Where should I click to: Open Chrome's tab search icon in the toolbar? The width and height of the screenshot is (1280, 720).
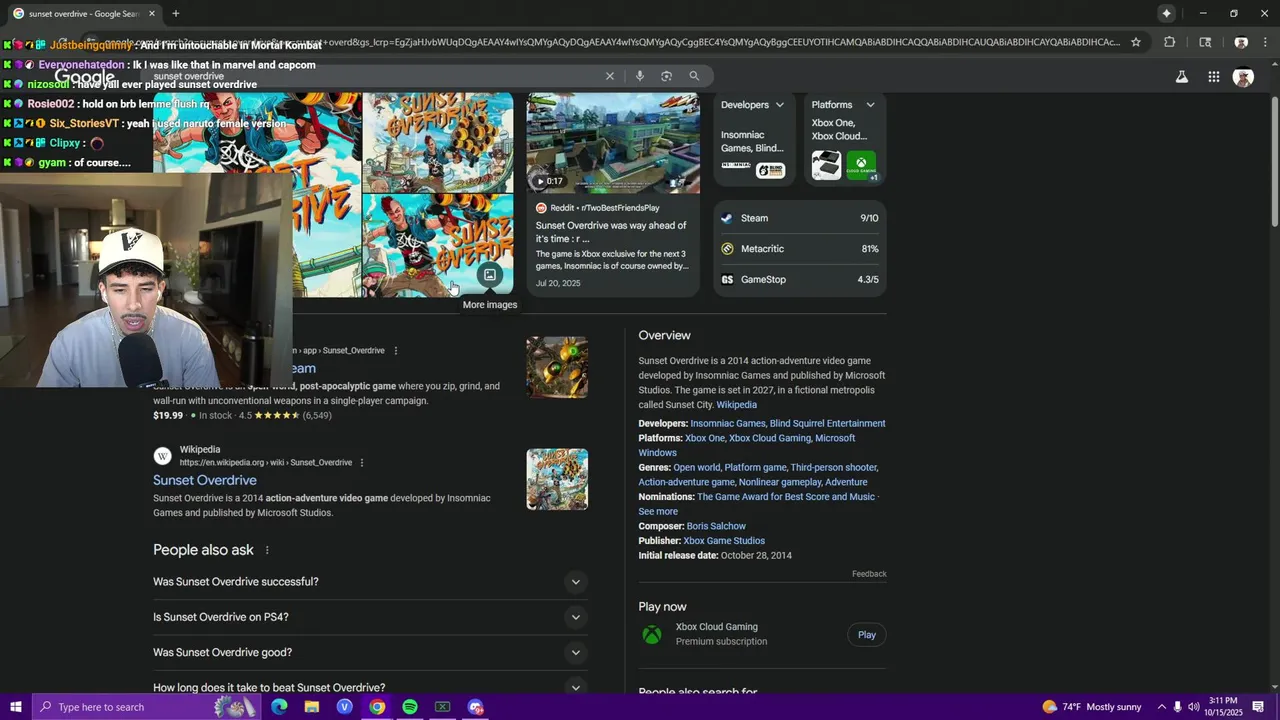coord(1205,42)
